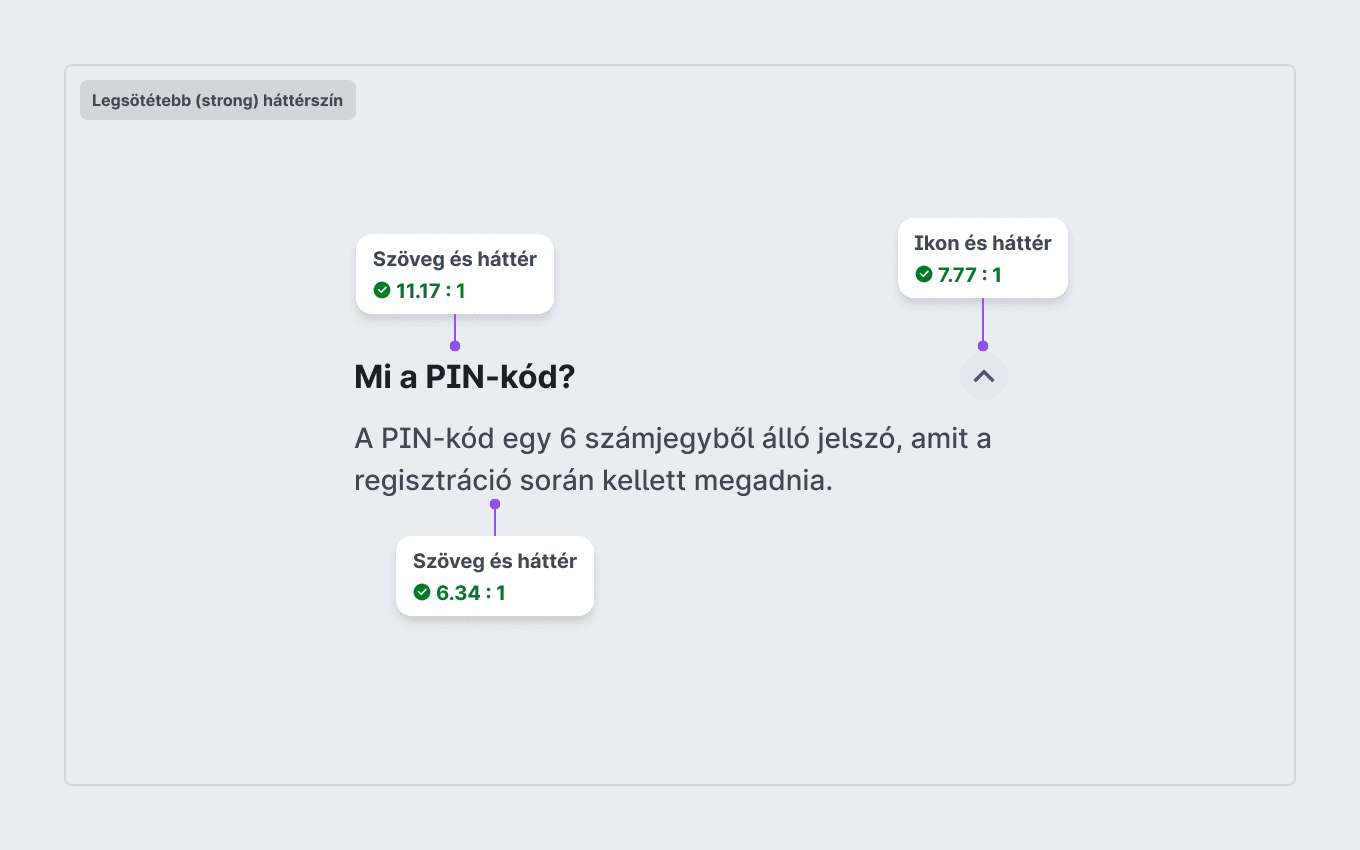
Task: Select the 'Legsötétebb (strong) háttérszín' label tag
Action: click(x=218, y=100)
